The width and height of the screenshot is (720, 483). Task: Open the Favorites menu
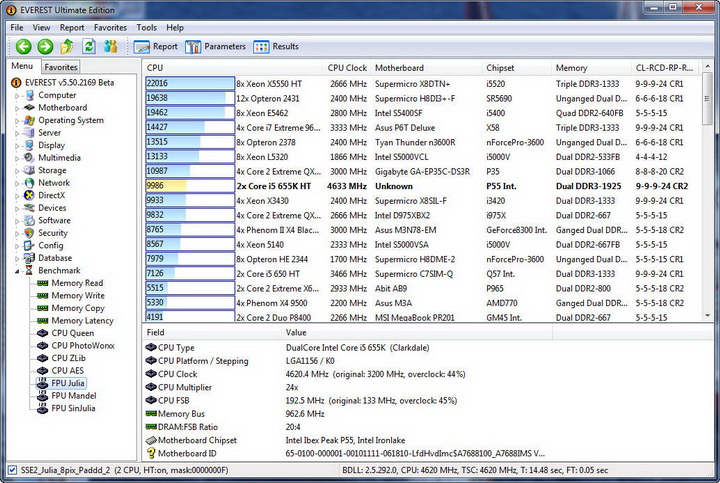(110, 28)
